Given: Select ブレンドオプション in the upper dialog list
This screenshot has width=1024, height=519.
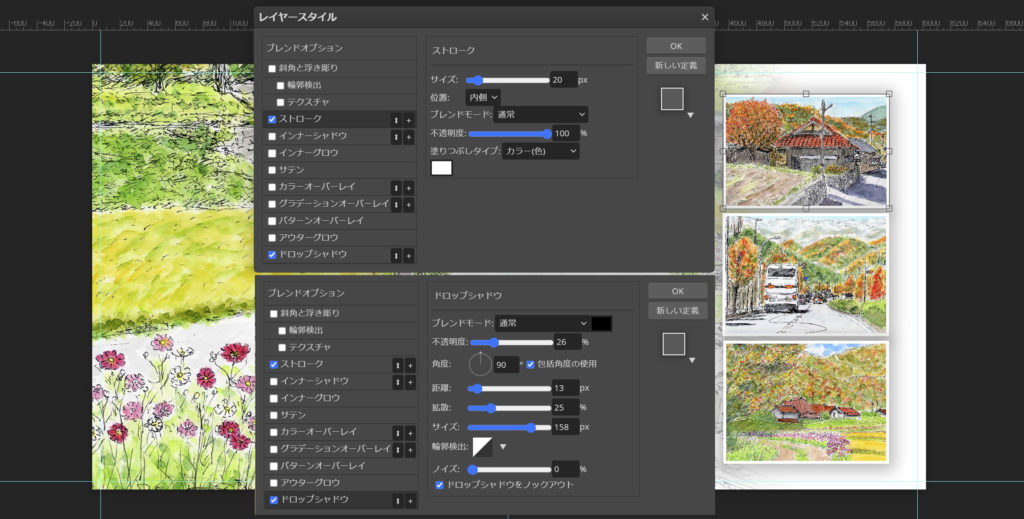Looking at the screenshot, I should (x=305, y=48).
